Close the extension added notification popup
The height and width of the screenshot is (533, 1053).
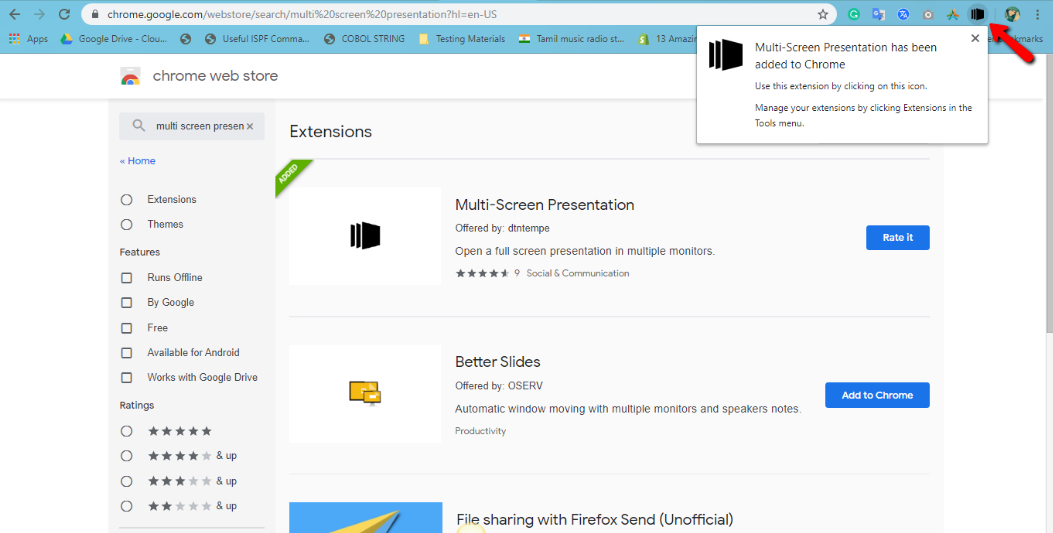(975, 39)
